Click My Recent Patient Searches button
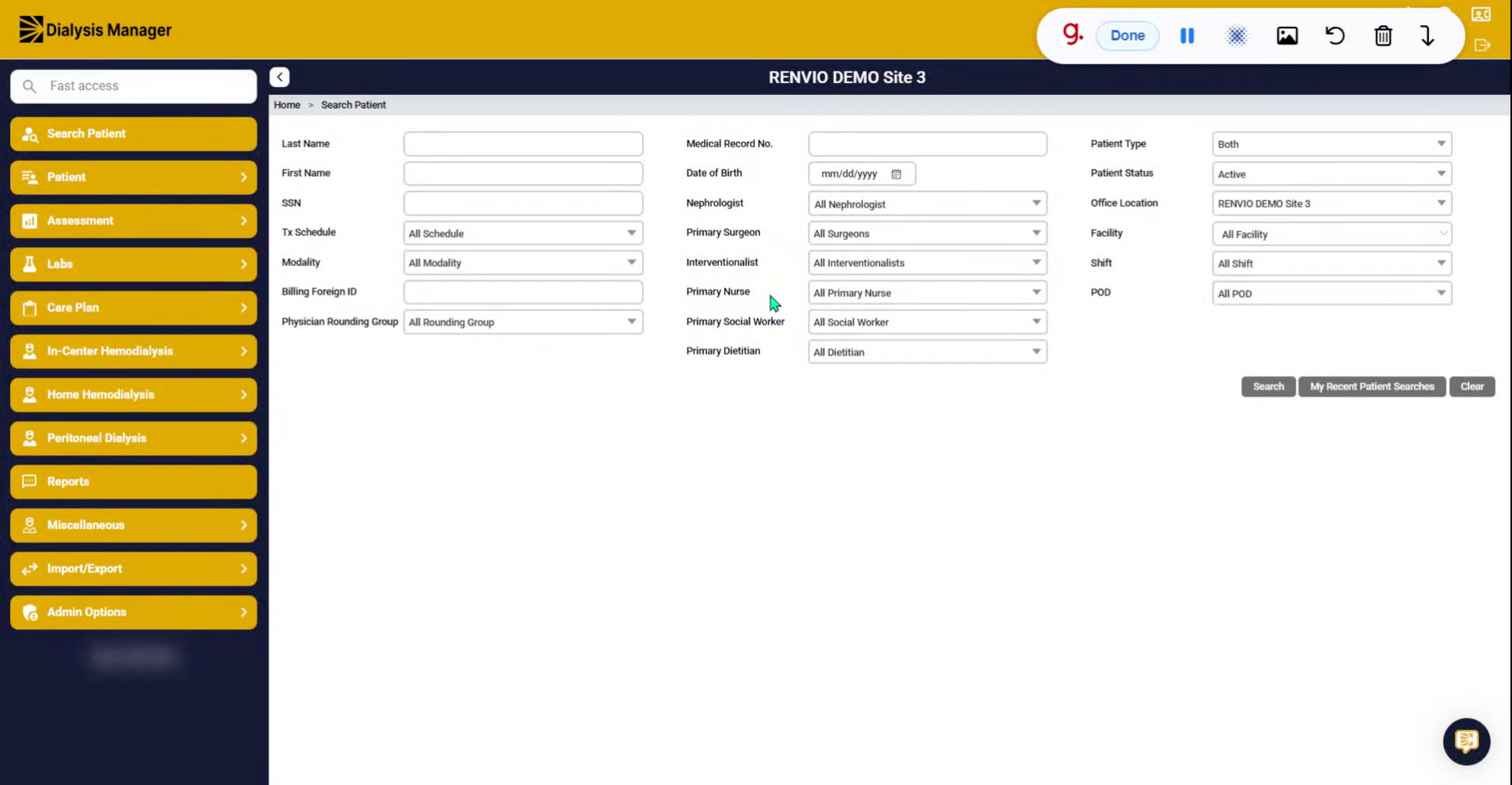The height and width of the screenshot is (785, 1512). [1372, 386]
